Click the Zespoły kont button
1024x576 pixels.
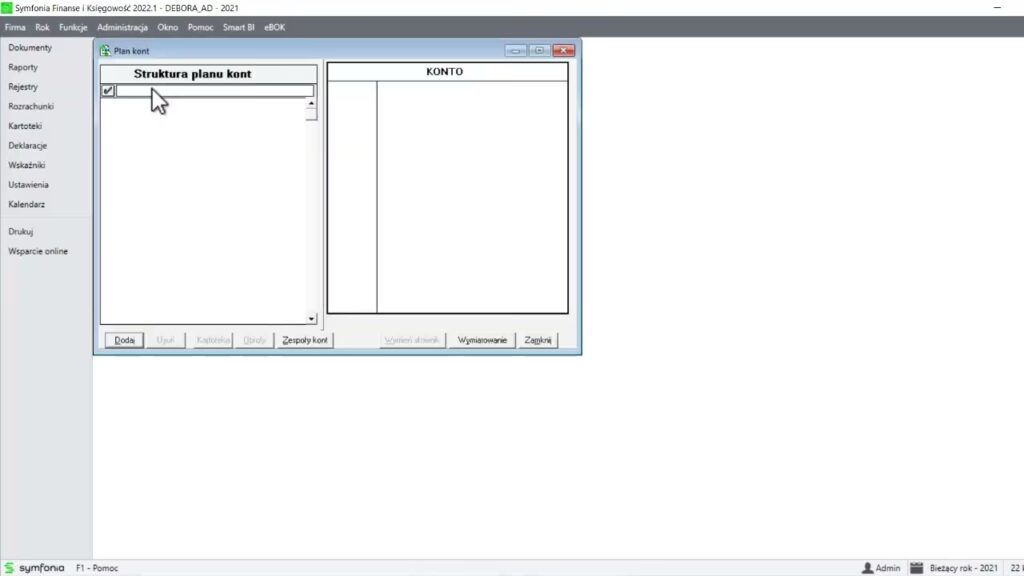(305, 340)
